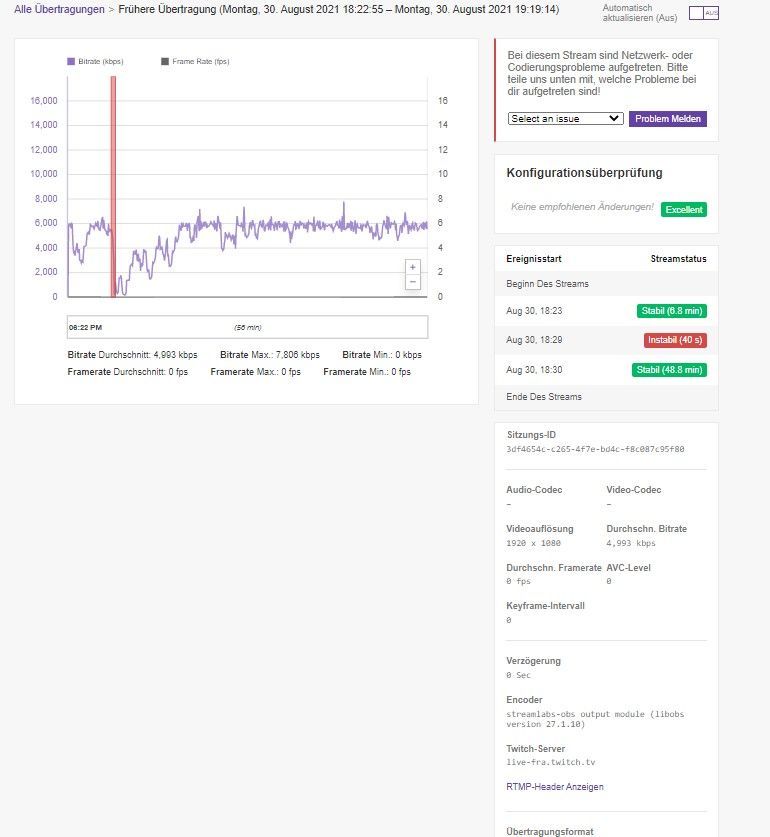Screen dimensions: 770x837
Task: Click the Framerate Durchschnitt 0 fps text
Action: (x=128, y=372)
